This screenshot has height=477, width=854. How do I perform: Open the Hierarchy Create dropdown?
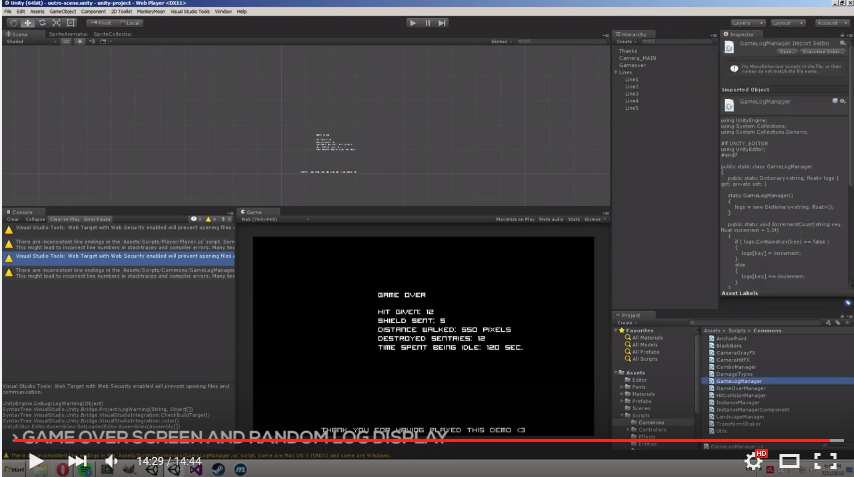pyautogui.click(x=626, y=41)
